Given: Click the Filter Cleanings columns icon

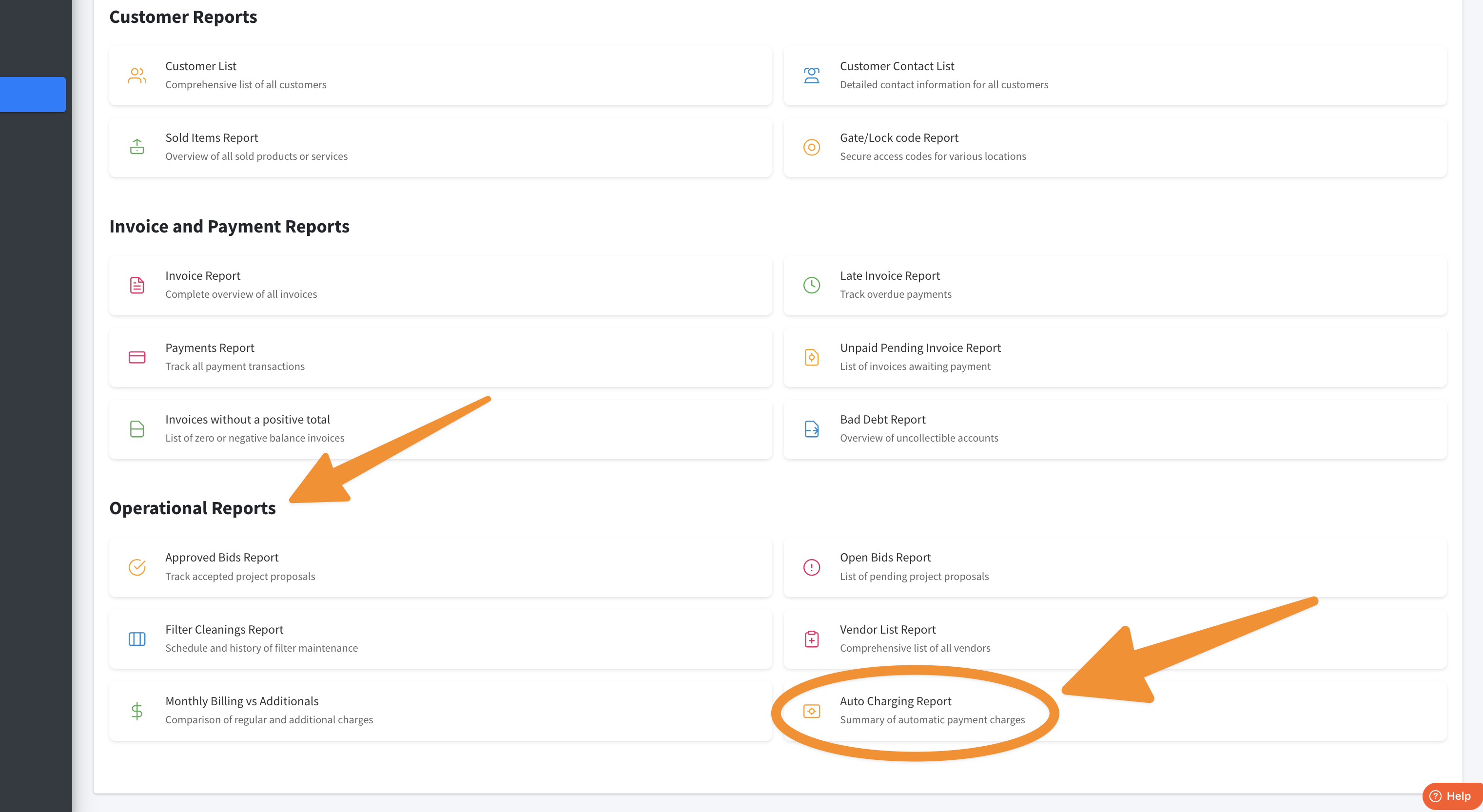Looking at the screenshot, I should (x=137, y=639).
